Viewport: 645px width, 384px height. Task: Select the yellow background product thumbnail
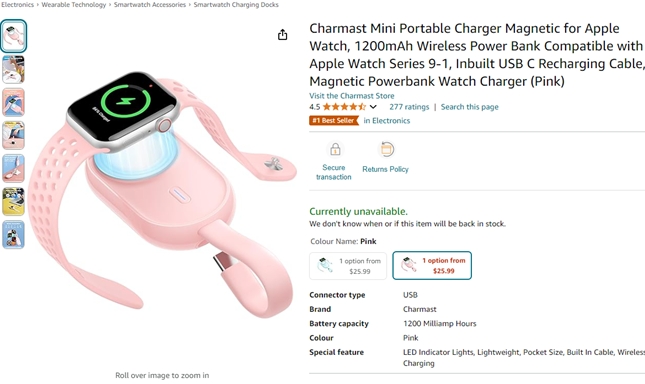point(14,201)
